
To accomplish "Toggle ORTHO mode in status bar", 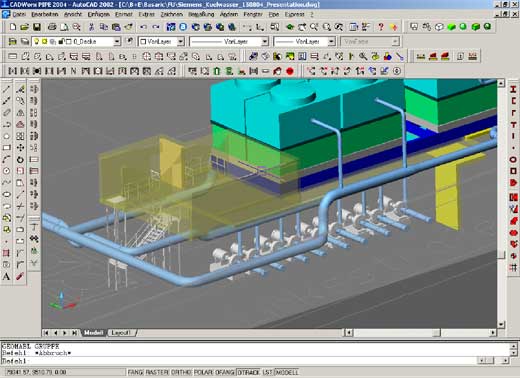I will (x=181, y=372).
